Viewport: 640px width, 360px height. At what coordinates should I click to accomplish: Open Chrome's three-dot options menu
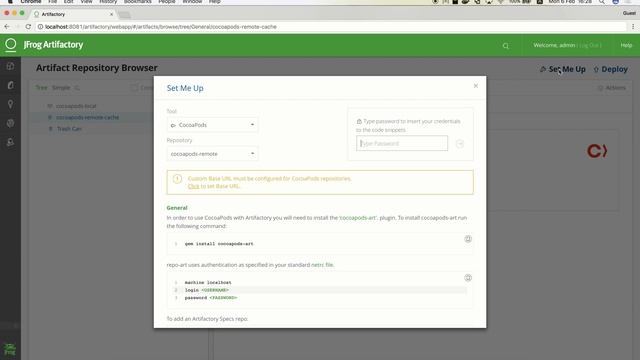[x=633, y=27]
